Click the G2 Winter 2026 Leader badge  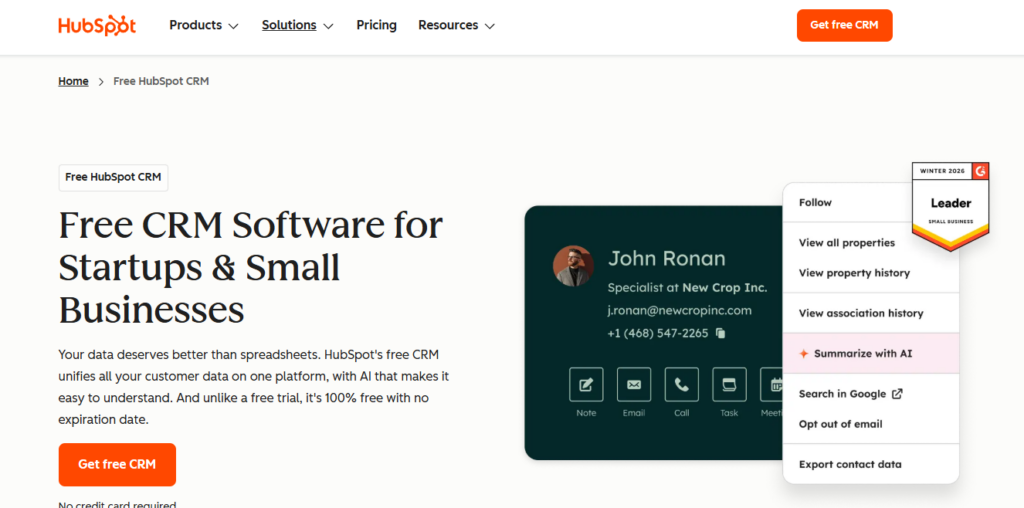click(950, 206)
